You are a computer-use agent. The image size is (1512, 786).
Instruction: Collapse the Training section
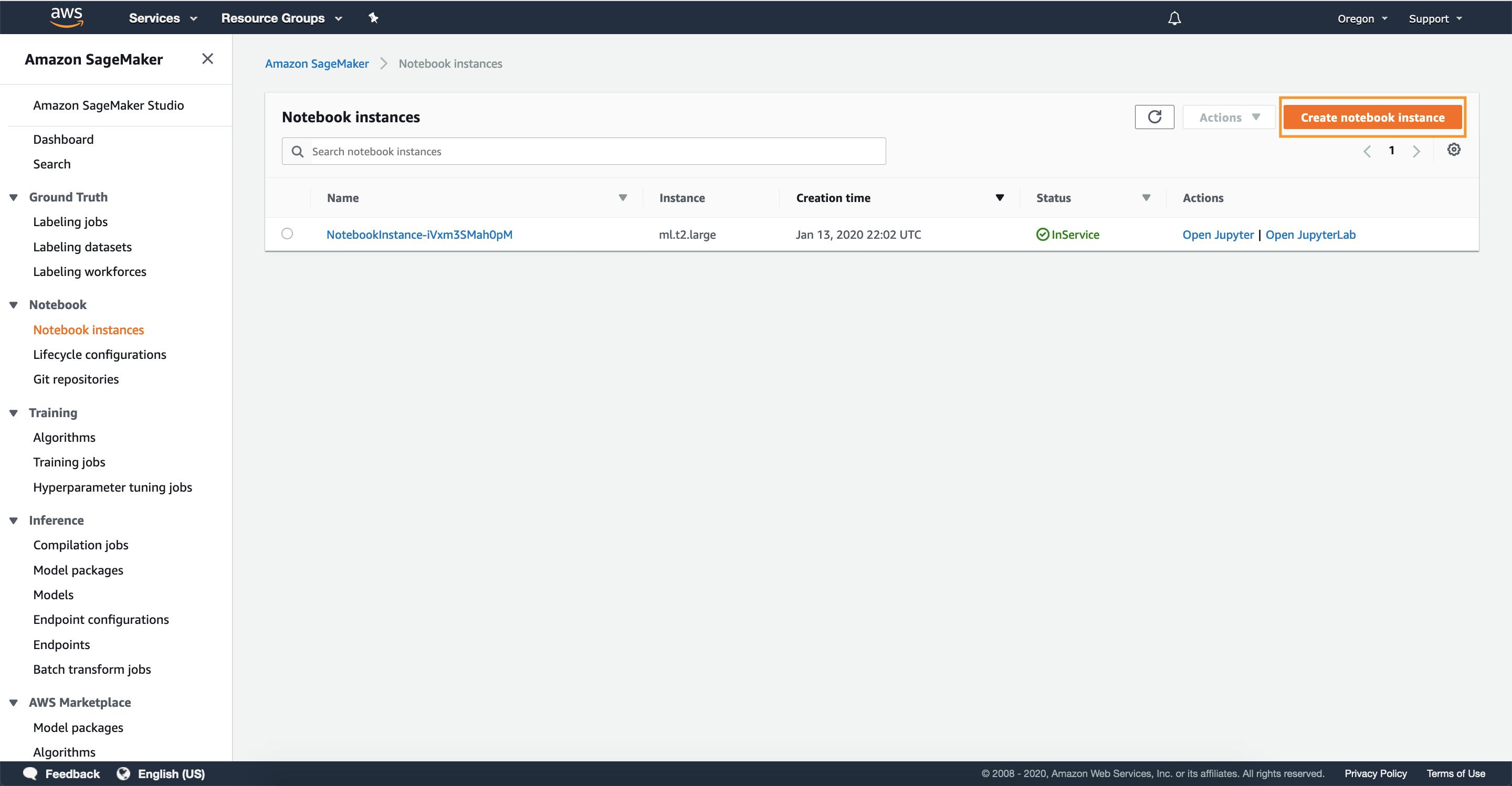tap(14, 413)
